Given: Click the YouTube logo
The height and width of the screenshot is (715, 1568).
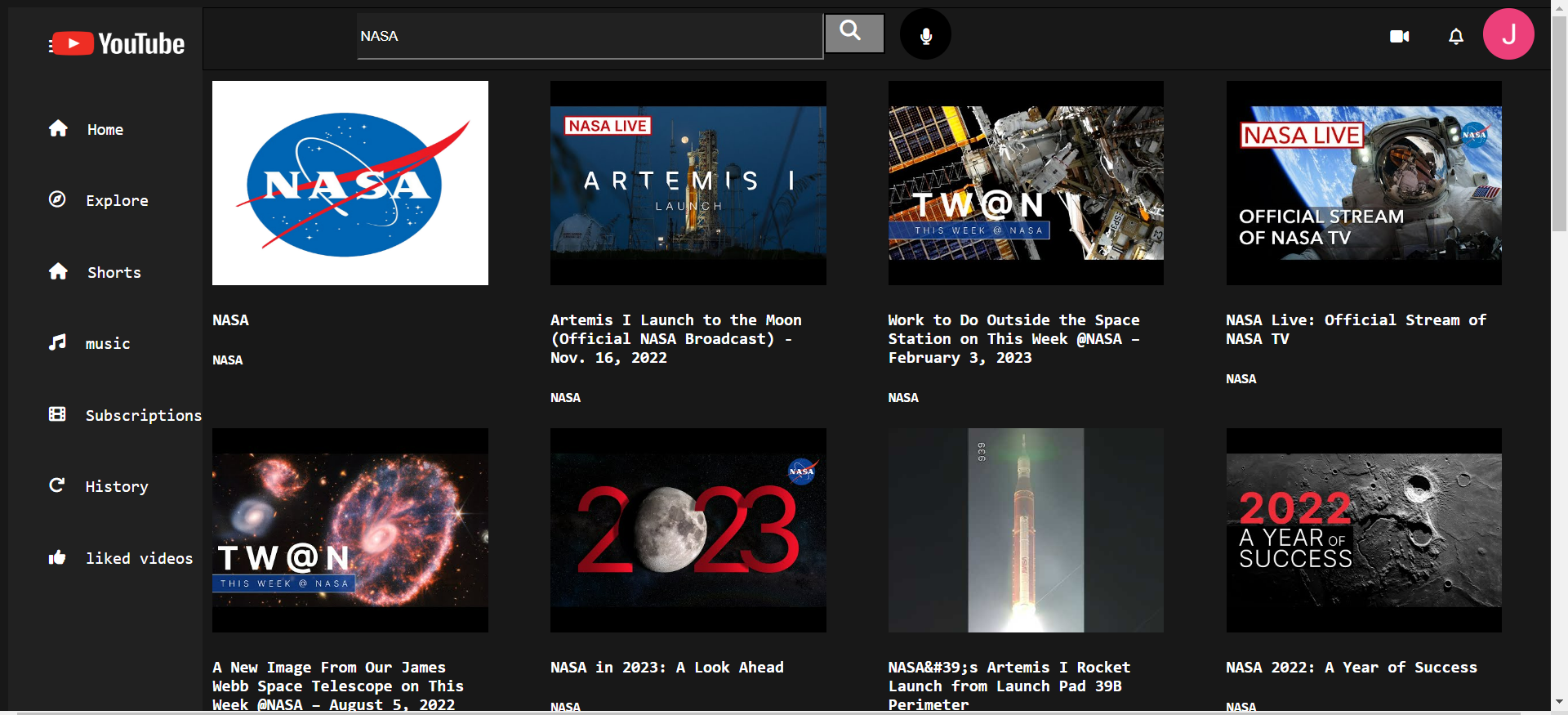Looking at the screenshot, I should click(120, 43).
